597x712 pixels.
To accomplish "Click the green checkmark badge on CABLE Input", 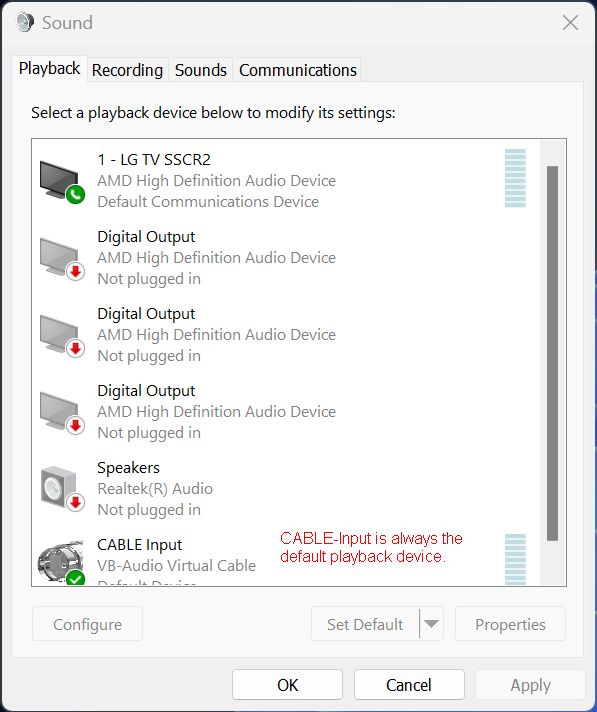I will [75, 578].
